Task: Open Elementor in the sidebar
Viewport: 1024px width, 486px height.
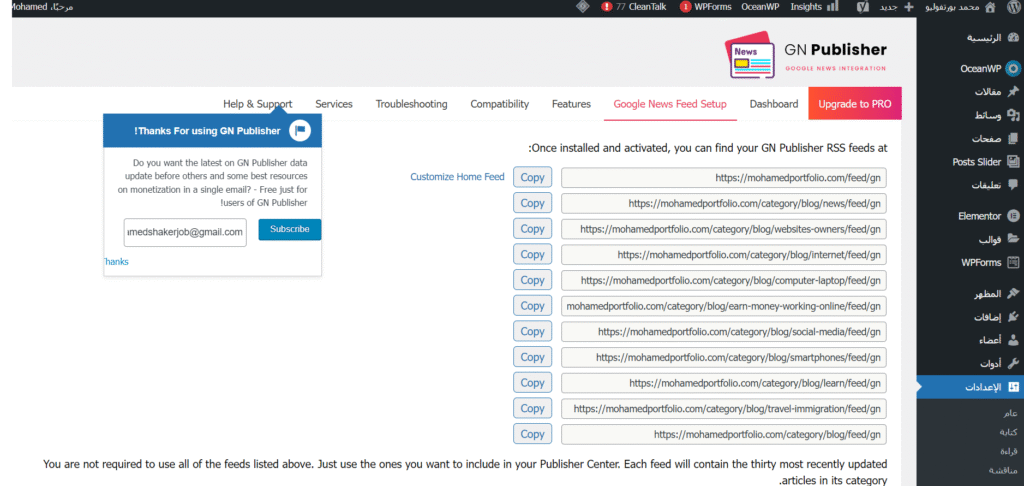Action: (x=987, y=216)
